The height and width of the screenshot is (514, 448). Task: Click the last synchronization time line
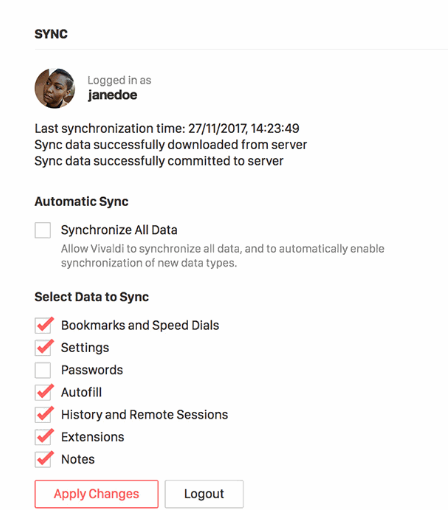[167, 129]
